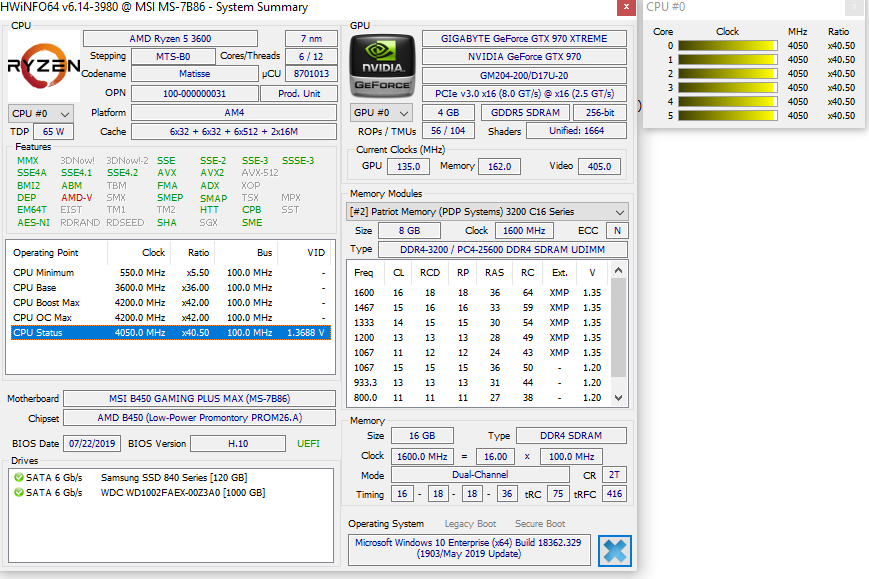Click the green UEFI label
This screenshot has width=869, height=579.
(x=308, y=443)
